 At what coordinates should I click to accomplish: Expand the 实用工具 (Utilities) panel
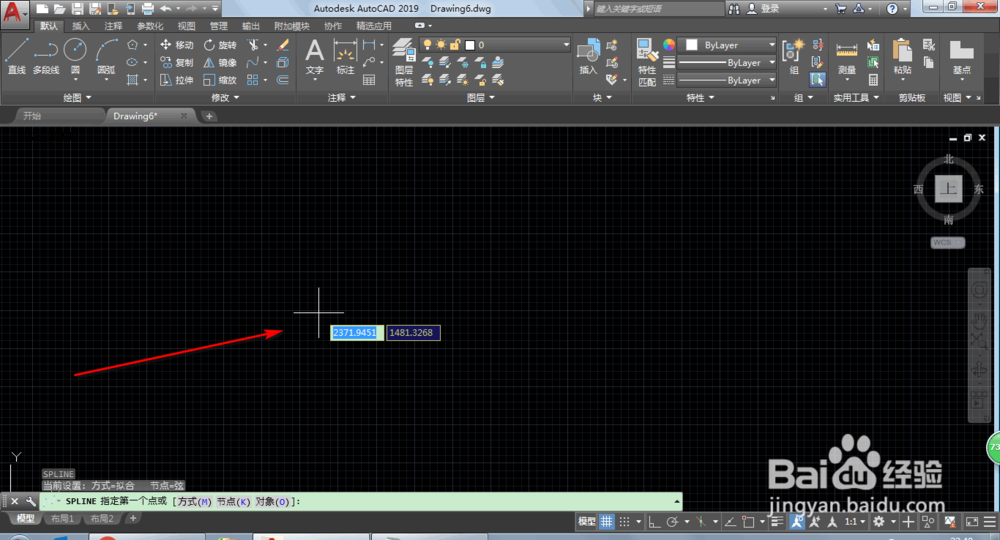pos(856,98)
